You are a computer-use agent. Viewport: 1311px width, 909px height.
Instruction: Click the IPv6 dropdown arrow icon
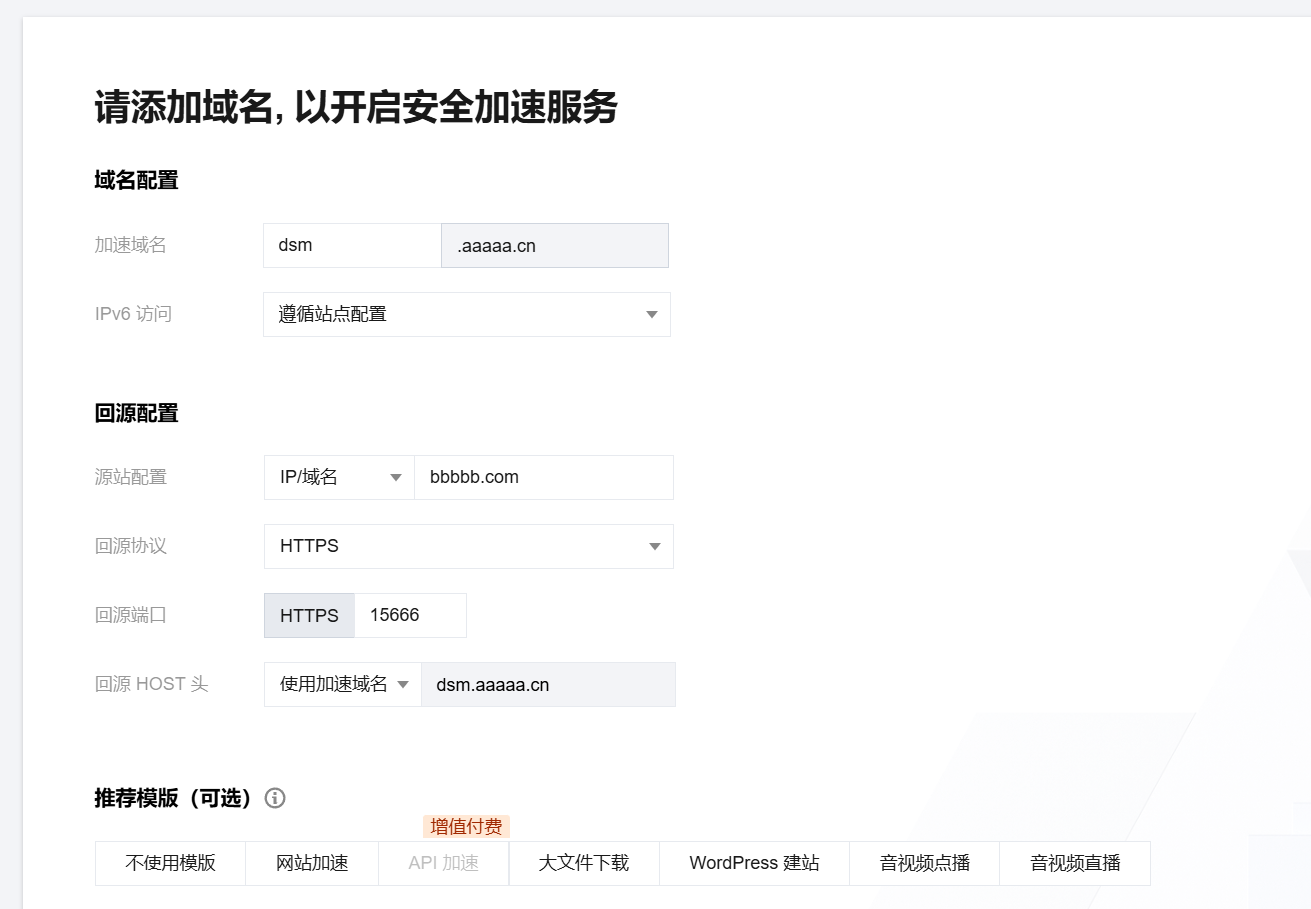[652, 314]
